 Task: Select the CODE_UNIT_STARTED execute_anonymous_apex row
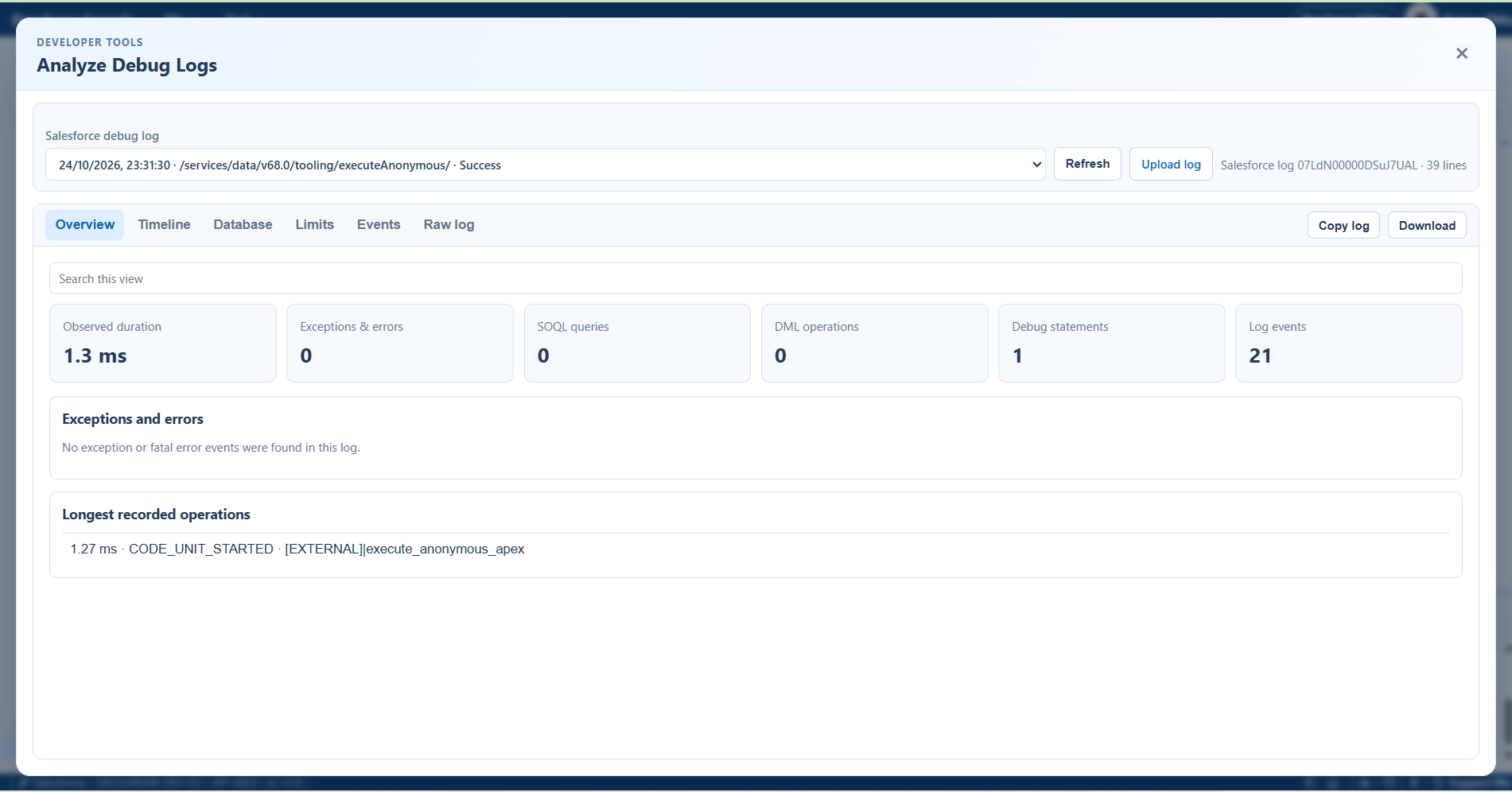click(x=756, y=549)
